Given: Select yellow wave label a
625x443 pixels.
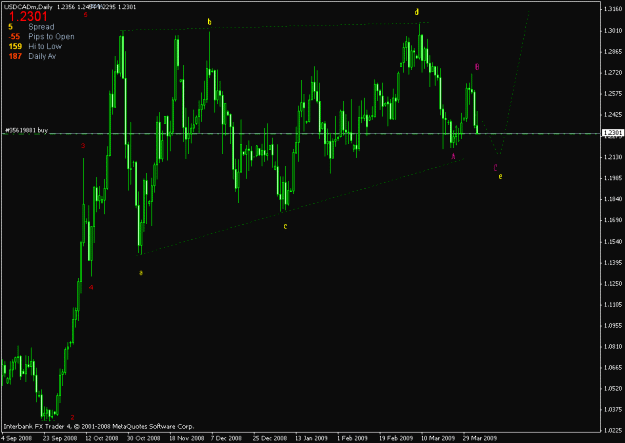Looking at the screenshot, I should coord(141,273).
